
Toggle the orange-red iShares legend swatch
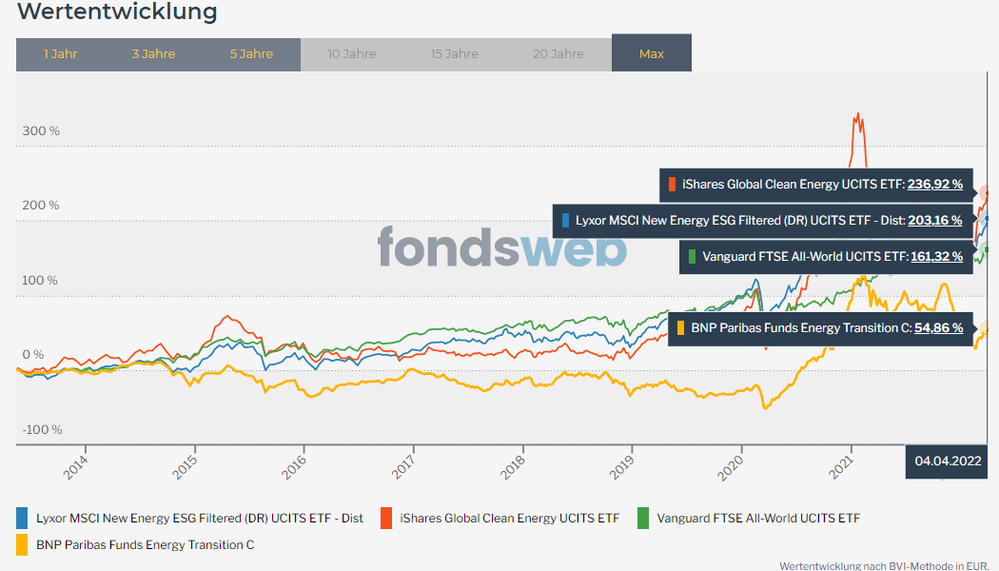point(386,518)
